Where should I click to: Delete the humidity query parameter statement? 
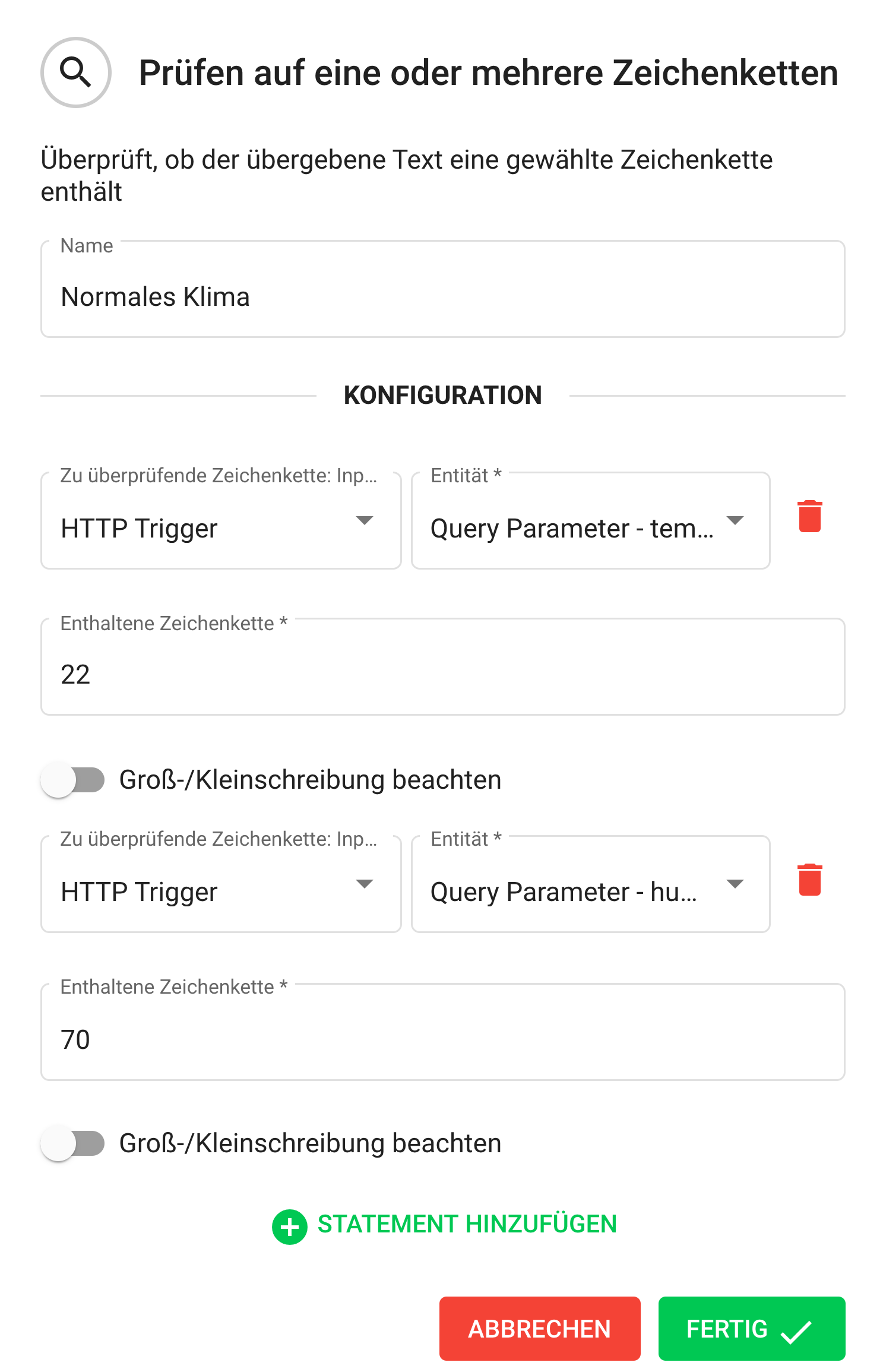(809, 880)
